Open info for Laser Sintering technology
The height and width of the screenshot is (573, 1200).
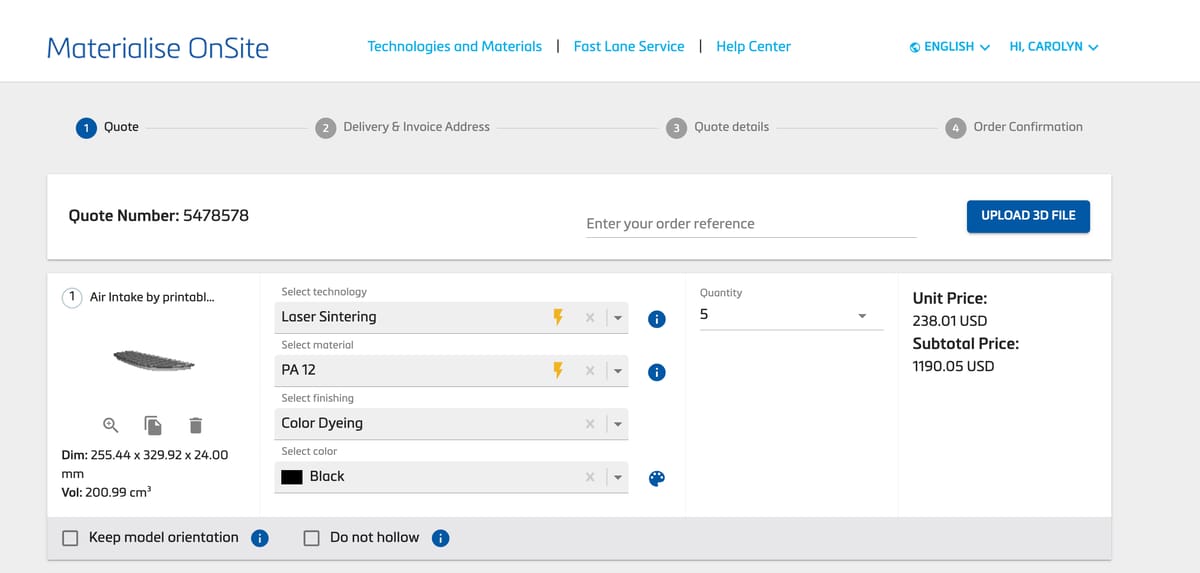(x=657, y=320)
